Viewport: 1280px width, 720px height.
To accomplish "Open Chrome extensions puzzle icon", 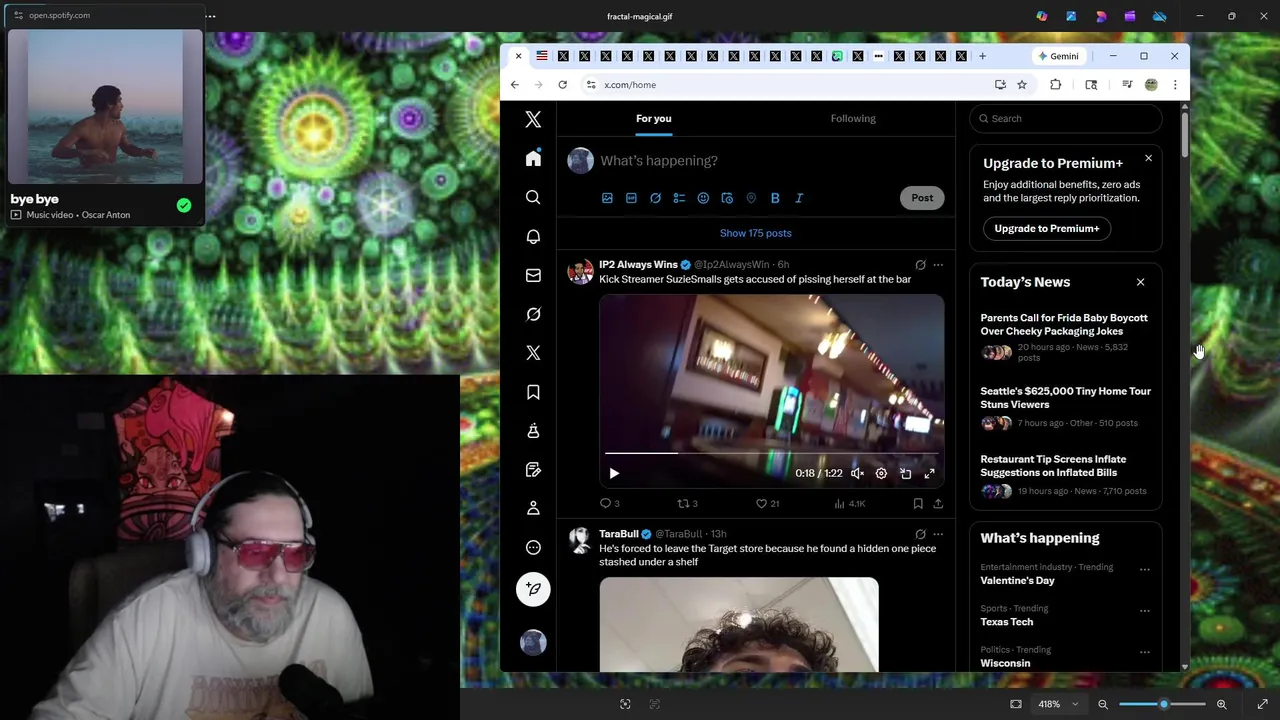I will (1055, 85).
